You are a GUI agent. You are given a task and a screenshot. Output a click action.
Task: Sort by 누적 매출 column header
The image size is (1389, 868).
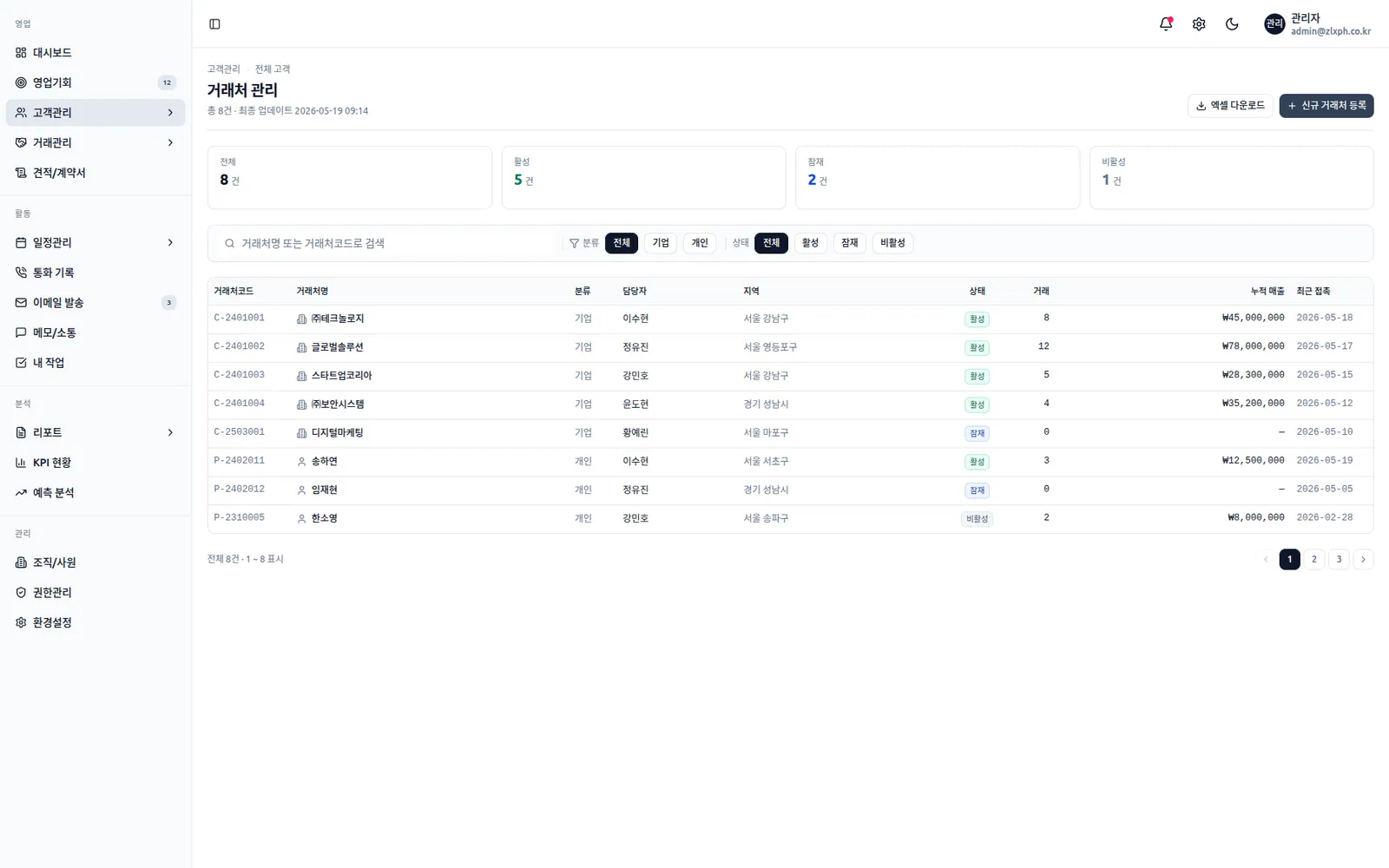click(1267, 292)
